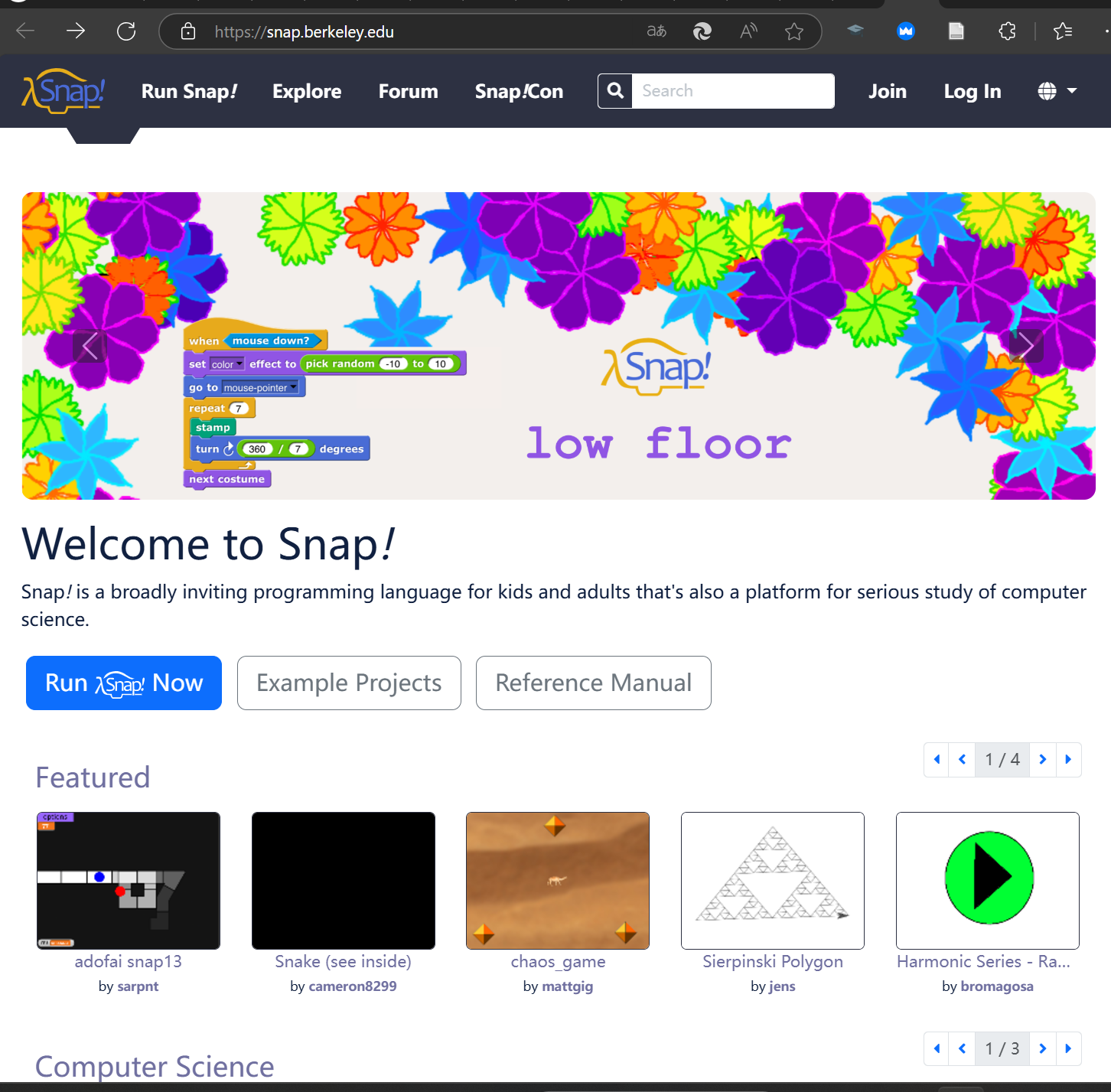Screen dimensions: 1111x1092
Task: Visit author jens's profile
Action: [x=782, y=986]
